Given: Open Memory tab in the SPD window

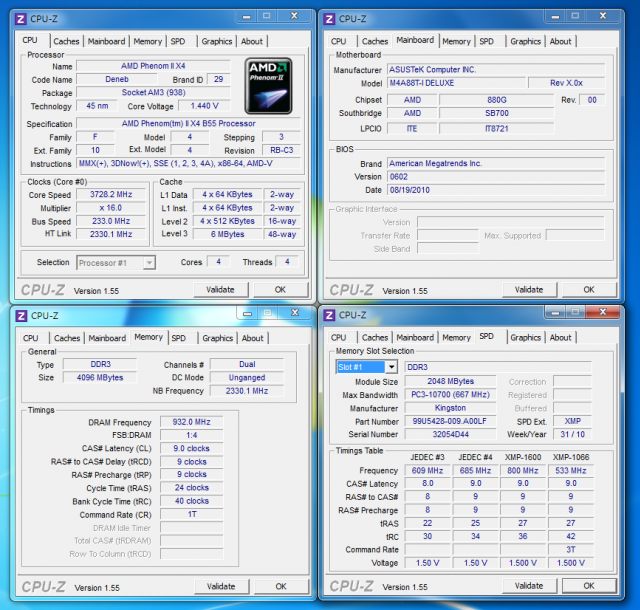Looking at the screenshot, I should coord(456,337).
